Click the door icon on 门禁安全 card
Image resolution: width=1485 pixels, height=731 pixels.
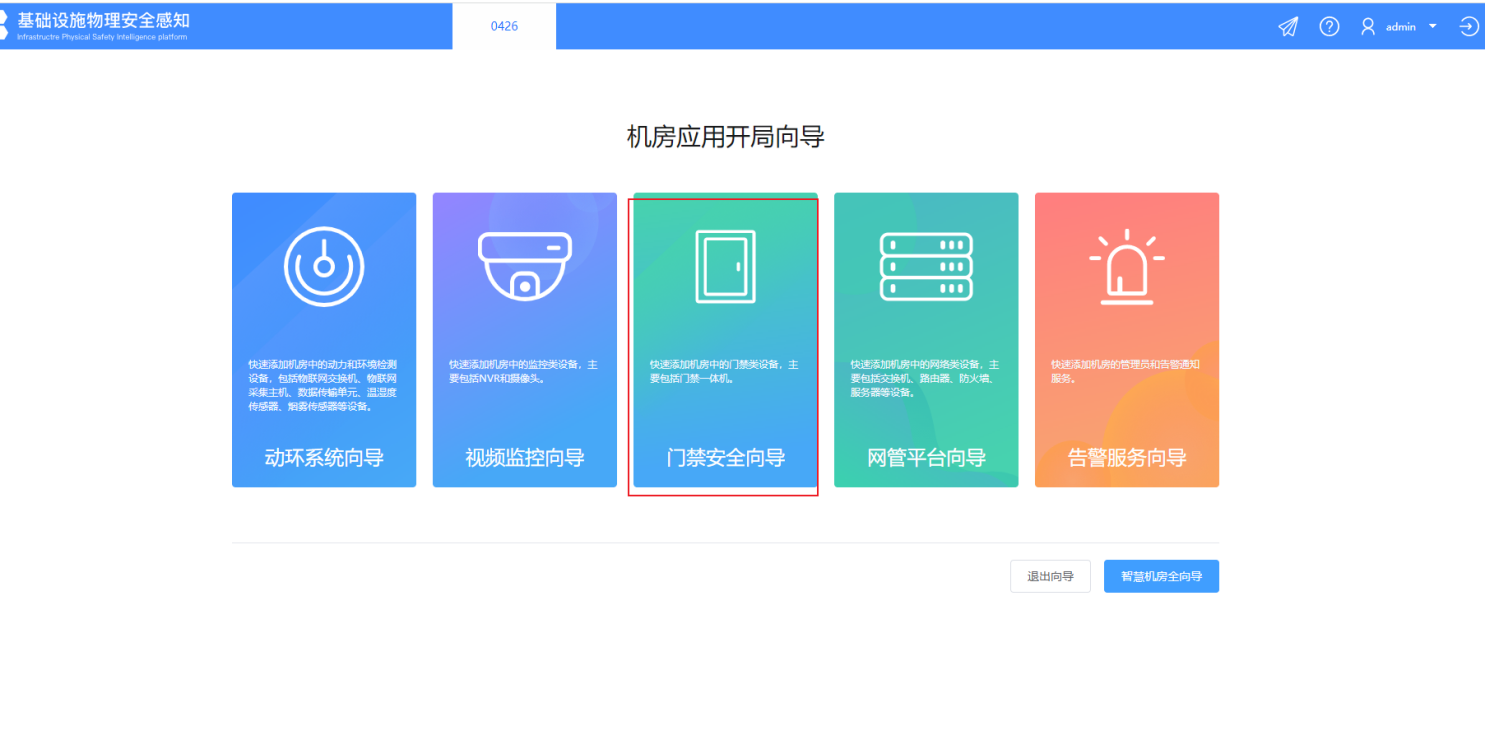(725, 267)
